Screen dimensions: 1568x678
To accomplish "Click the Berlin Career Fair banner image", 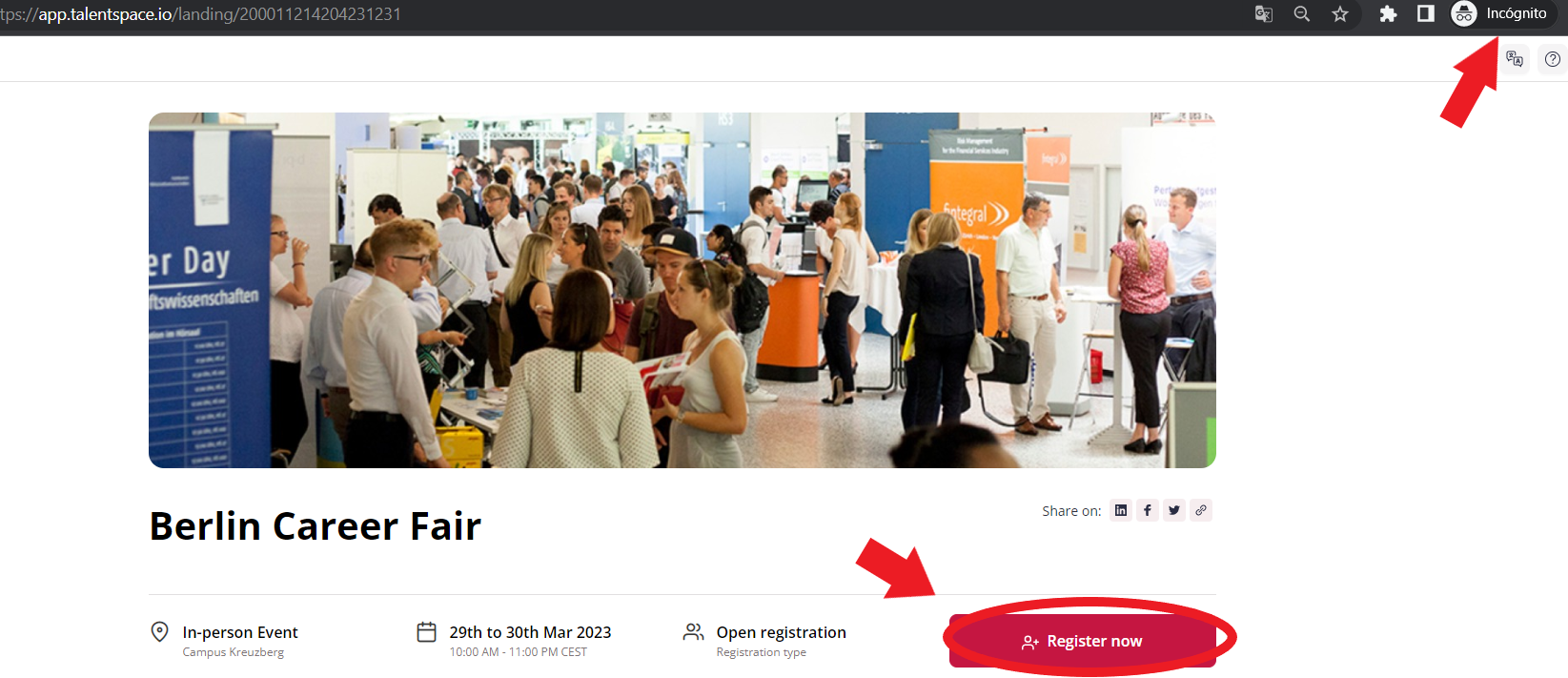I will [x=682, y=290].
